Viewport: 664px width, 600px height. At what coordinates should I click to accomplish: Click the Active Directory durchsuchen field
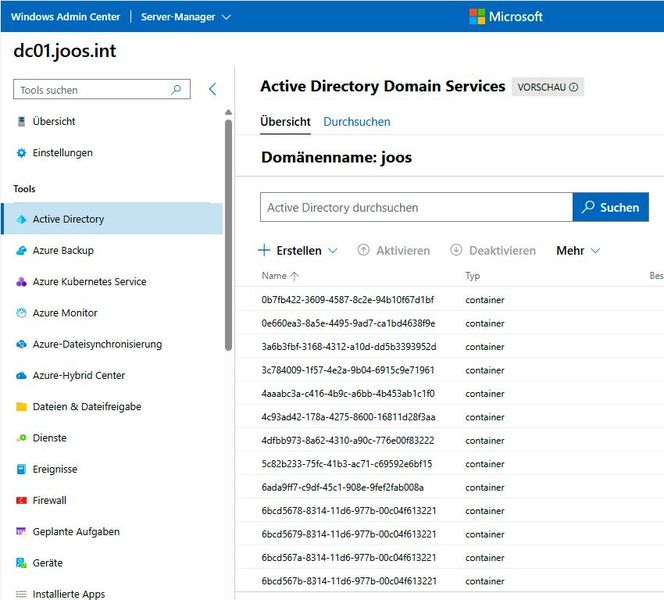[x=416, y=207]
